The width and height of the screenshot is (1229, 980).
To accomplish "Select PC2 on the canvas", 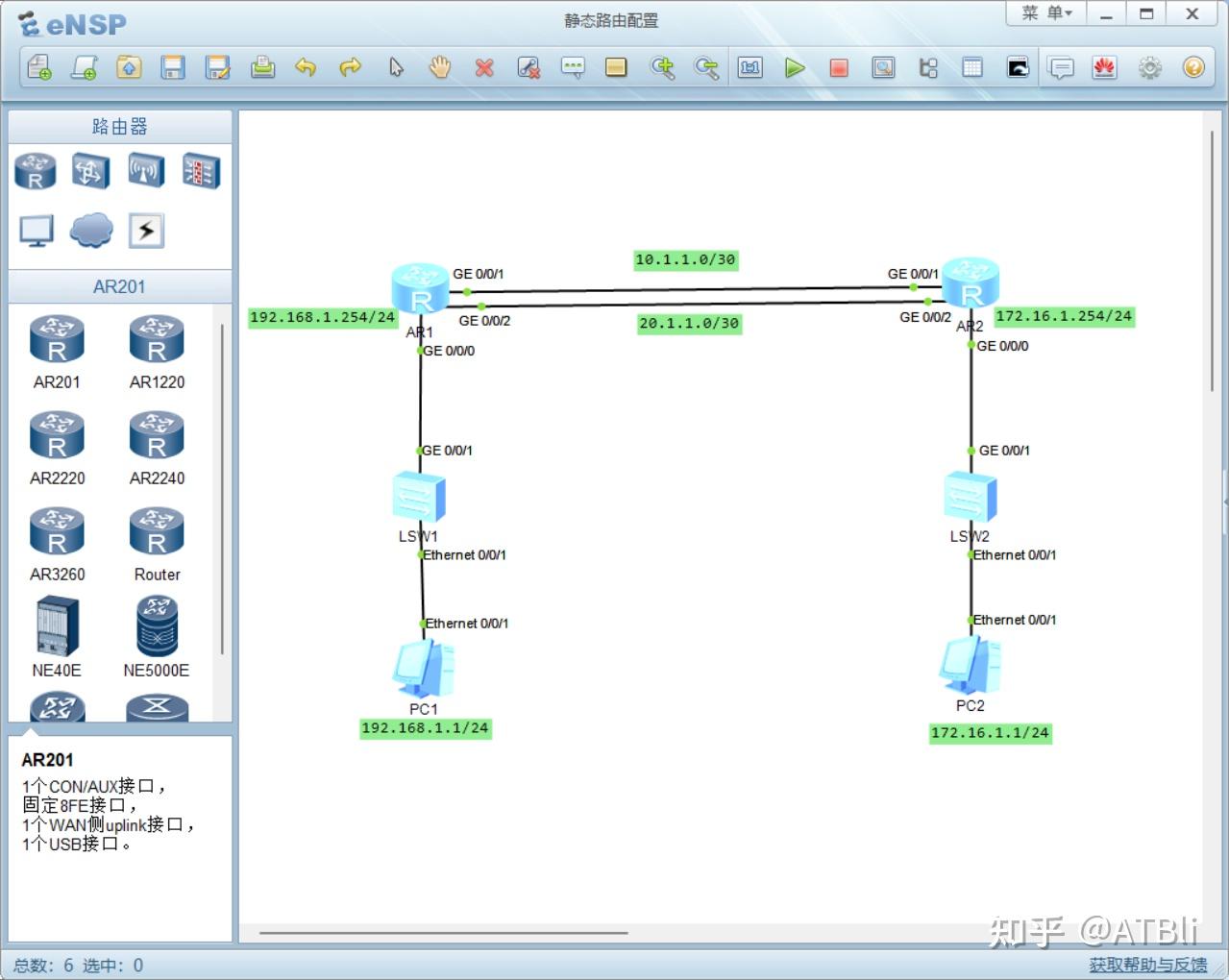I will coord(971,665).
